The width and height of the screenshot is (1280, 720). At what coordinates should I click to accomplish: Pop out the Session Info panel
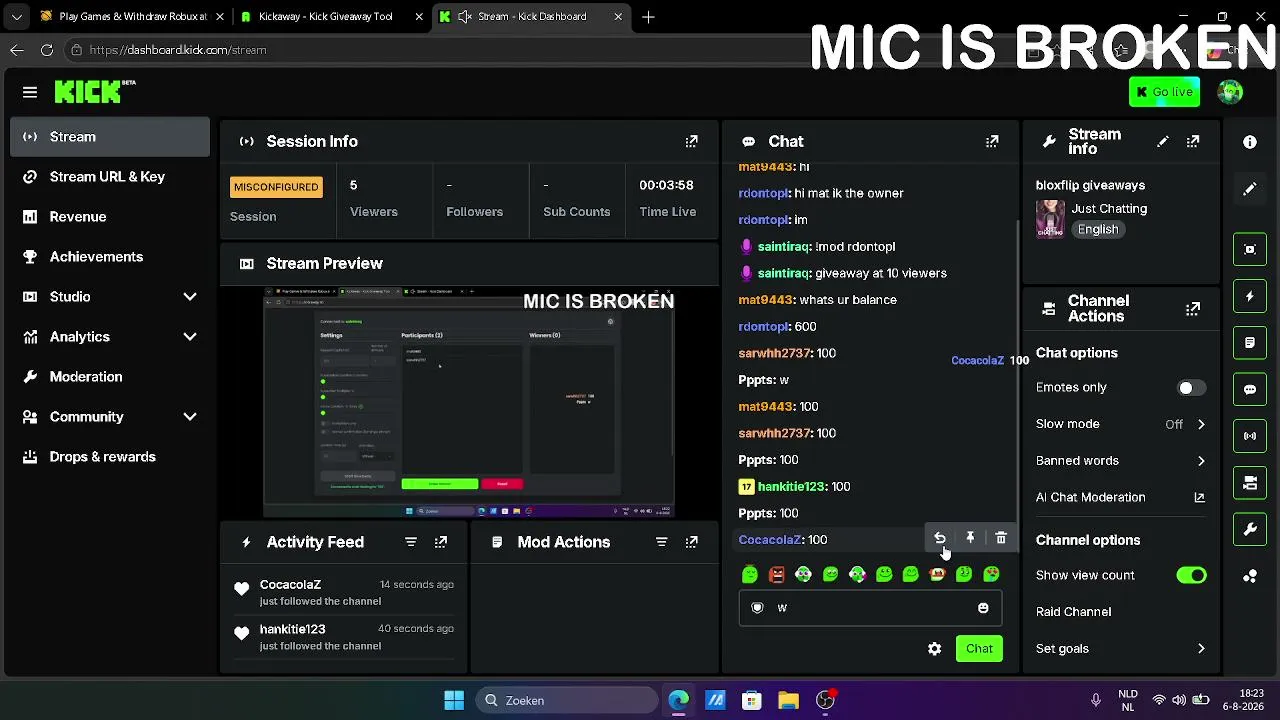click(x=691, y=142)
